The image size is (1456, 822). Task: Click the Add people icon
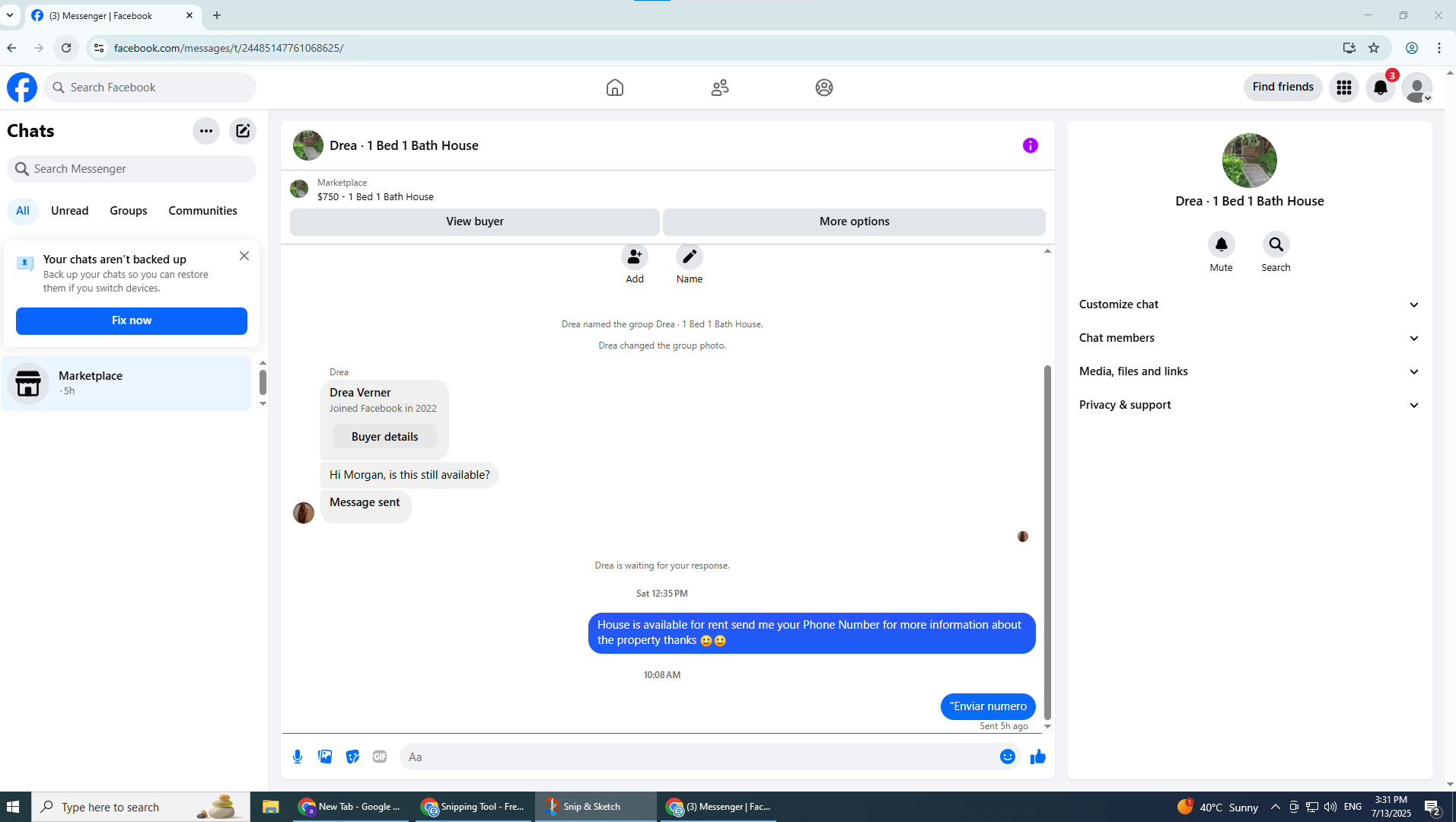click(x=635, y=257)
